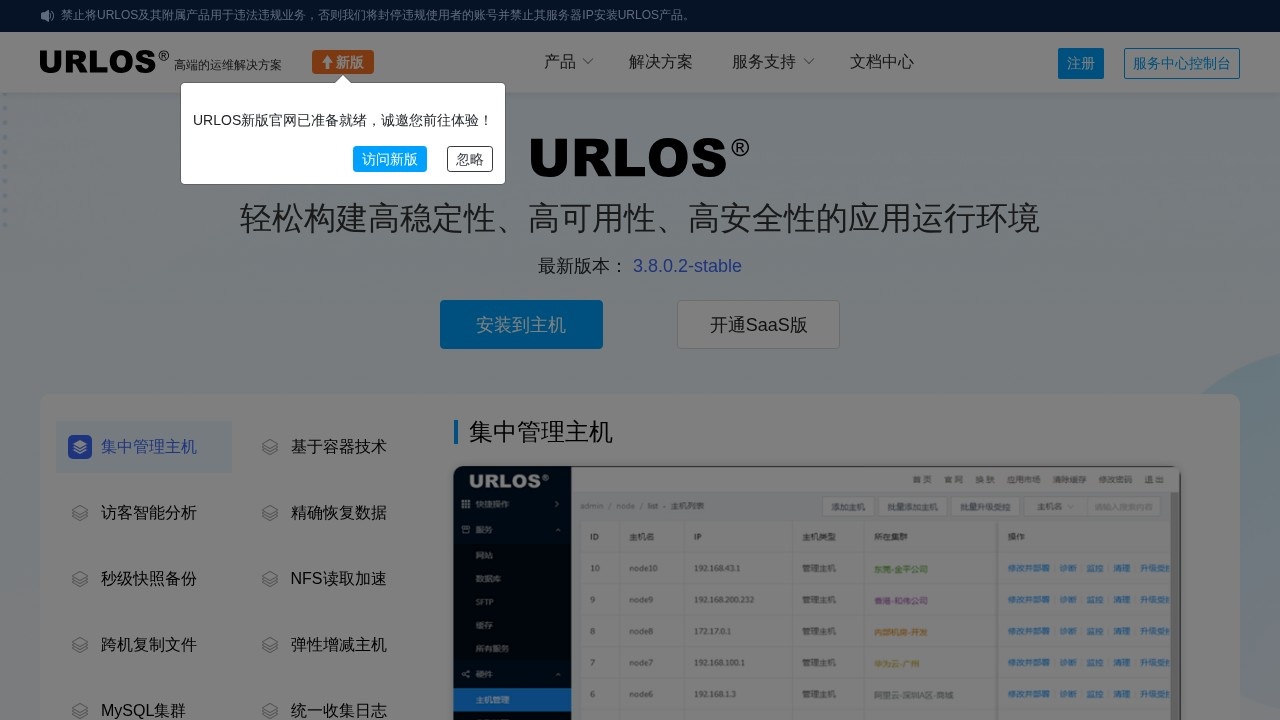The height and width of the screenshot is (720, 1280).
Task: Click the 高端的运维解决方案 tagline
Action: [x=228, y=65]
